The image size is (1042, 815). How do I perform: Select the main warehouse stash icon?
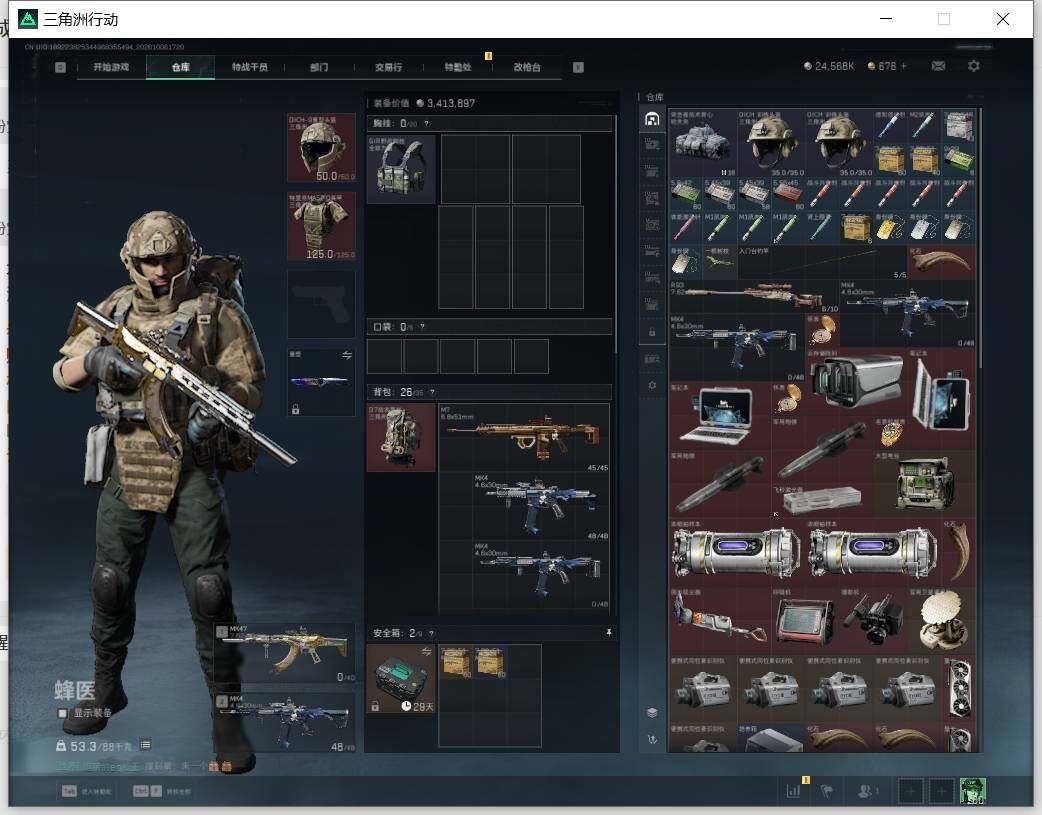pyautogui.click(x=652, y=119)
